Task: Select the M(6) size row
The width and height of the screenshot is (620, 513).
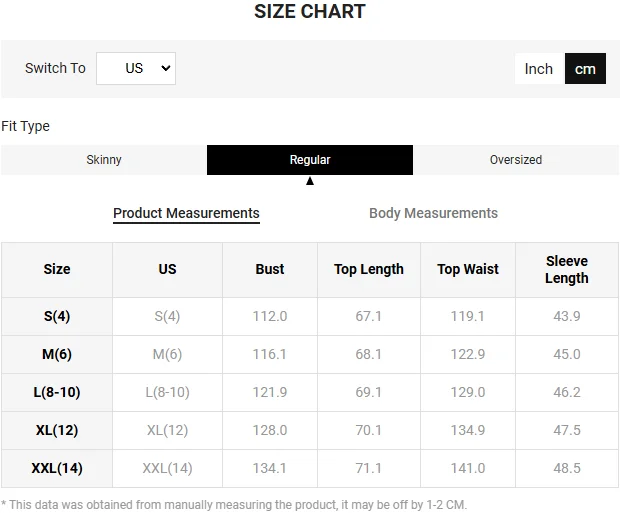Action: (x=57, y=354)
